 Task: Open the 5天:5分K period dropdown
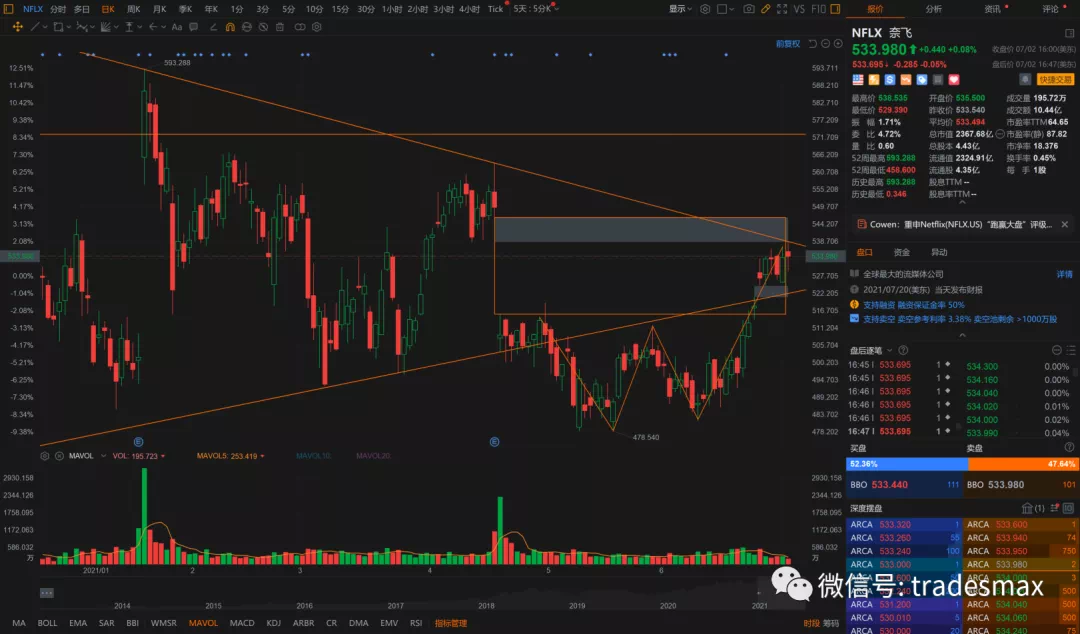point(532,9)
